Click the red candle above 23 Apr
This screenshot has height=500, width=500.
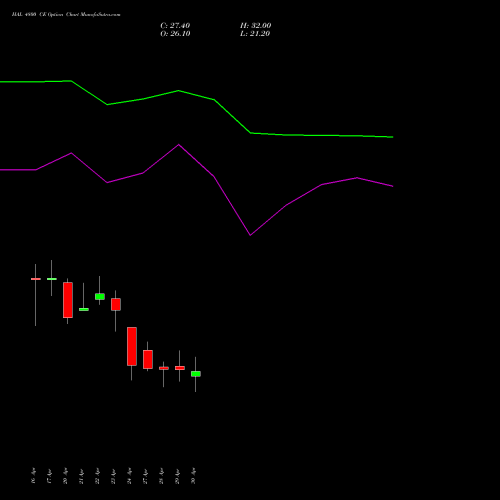point(116,304)
